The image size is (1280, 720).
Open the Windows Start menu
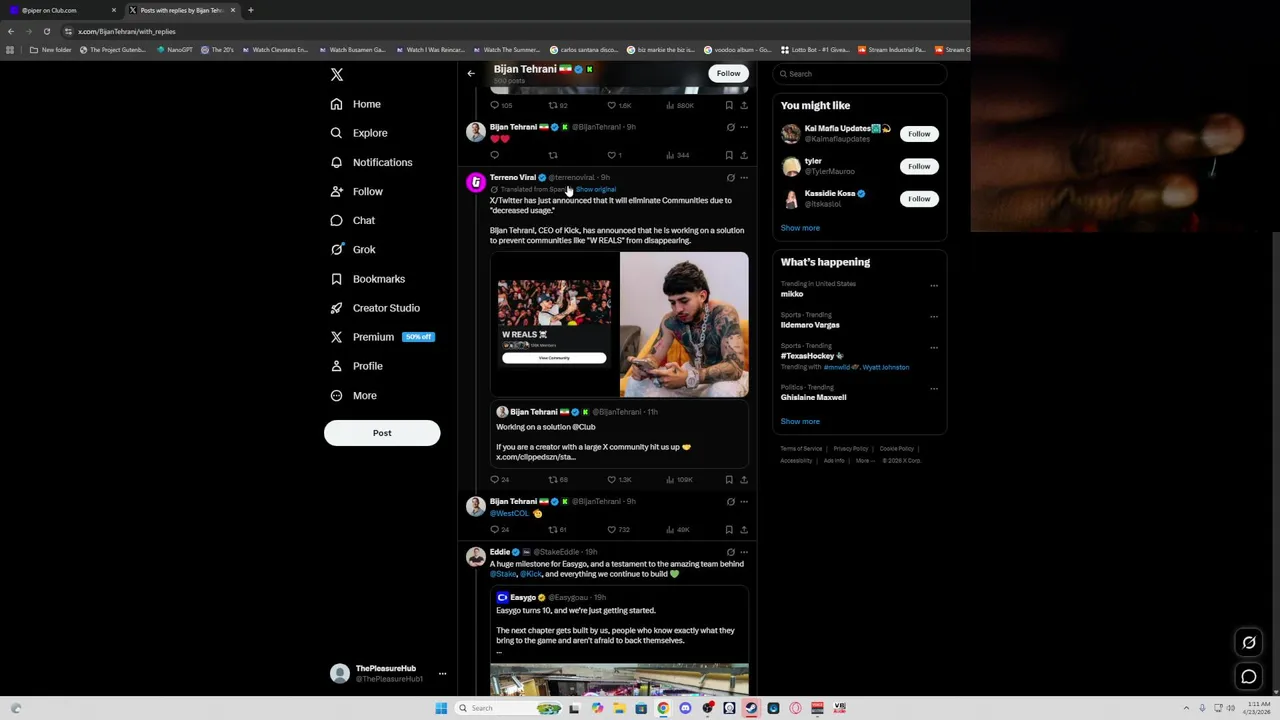click(441, 708)
